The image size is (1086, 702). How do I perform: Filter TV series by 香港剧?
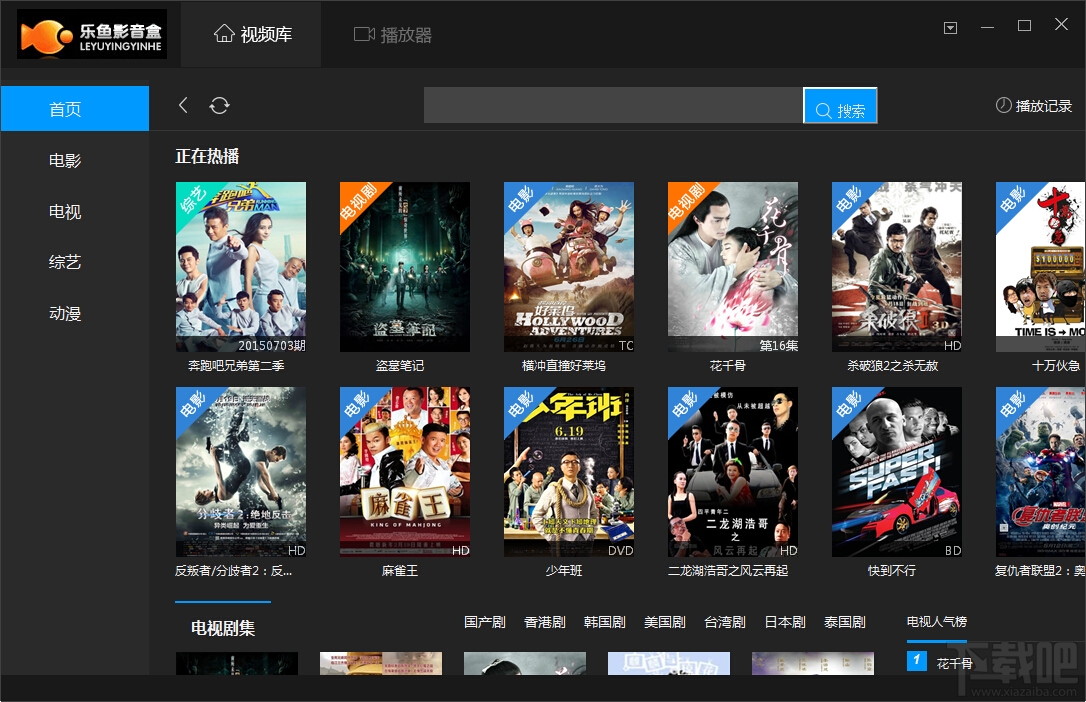pyautogui.click(x=545, y=622)
